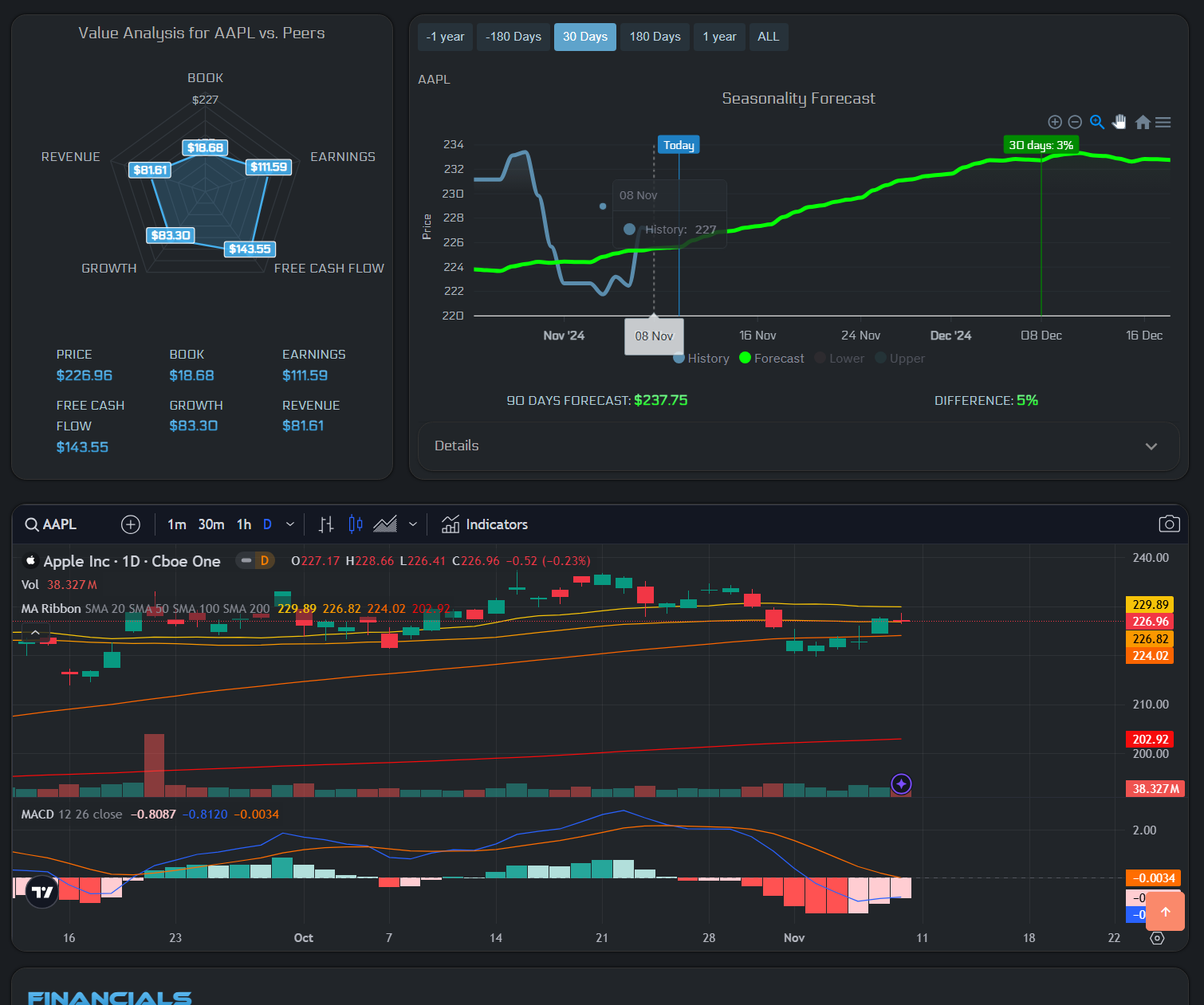Viewport: 1204px width, 1005px height.
Task: Switch to the 180 Days forecast tab
Action: 654,37
